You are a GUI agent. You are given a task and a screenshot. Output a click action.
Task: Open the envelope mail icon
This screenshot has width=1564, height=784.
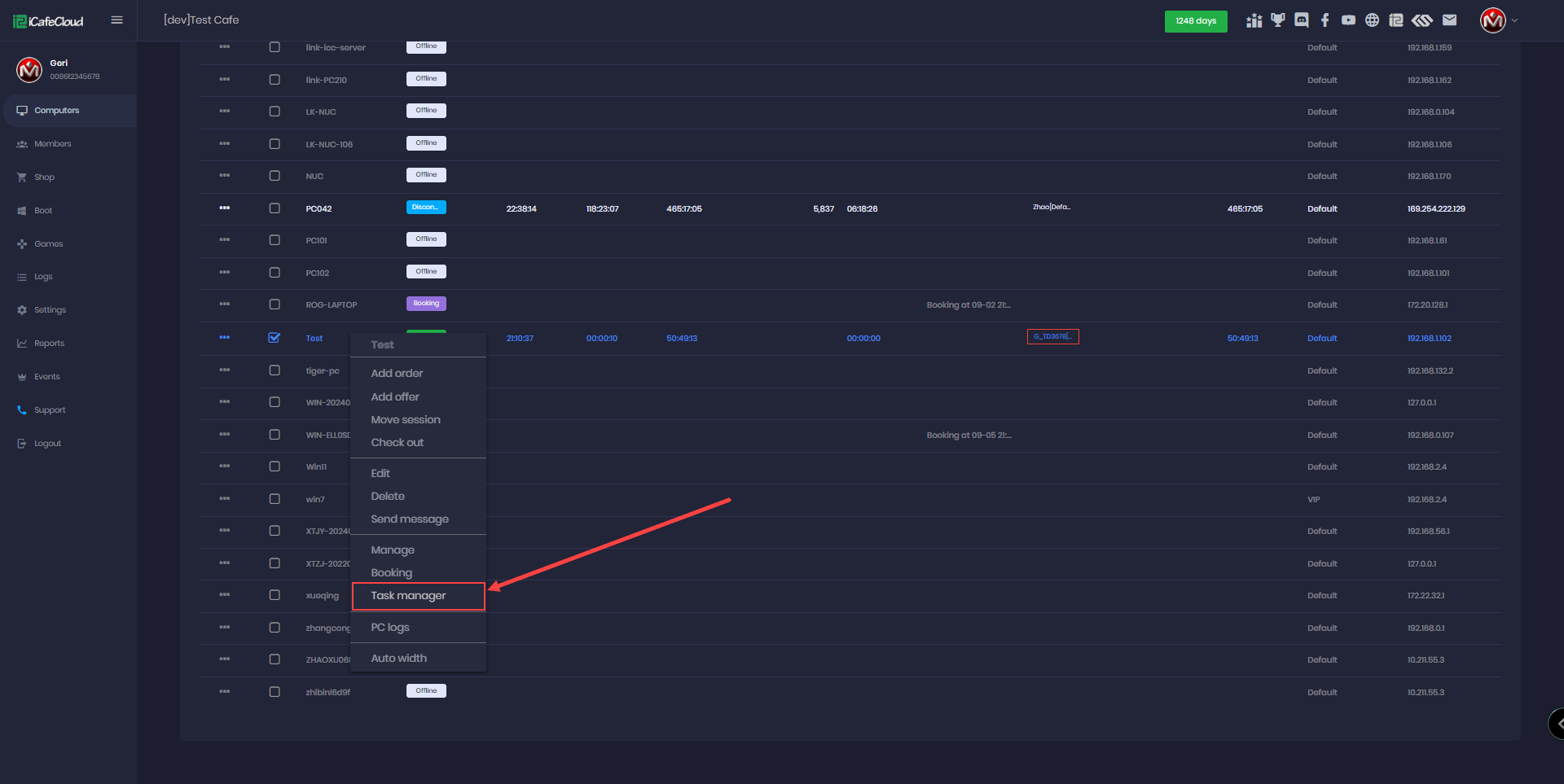(x=1449, y=20)
